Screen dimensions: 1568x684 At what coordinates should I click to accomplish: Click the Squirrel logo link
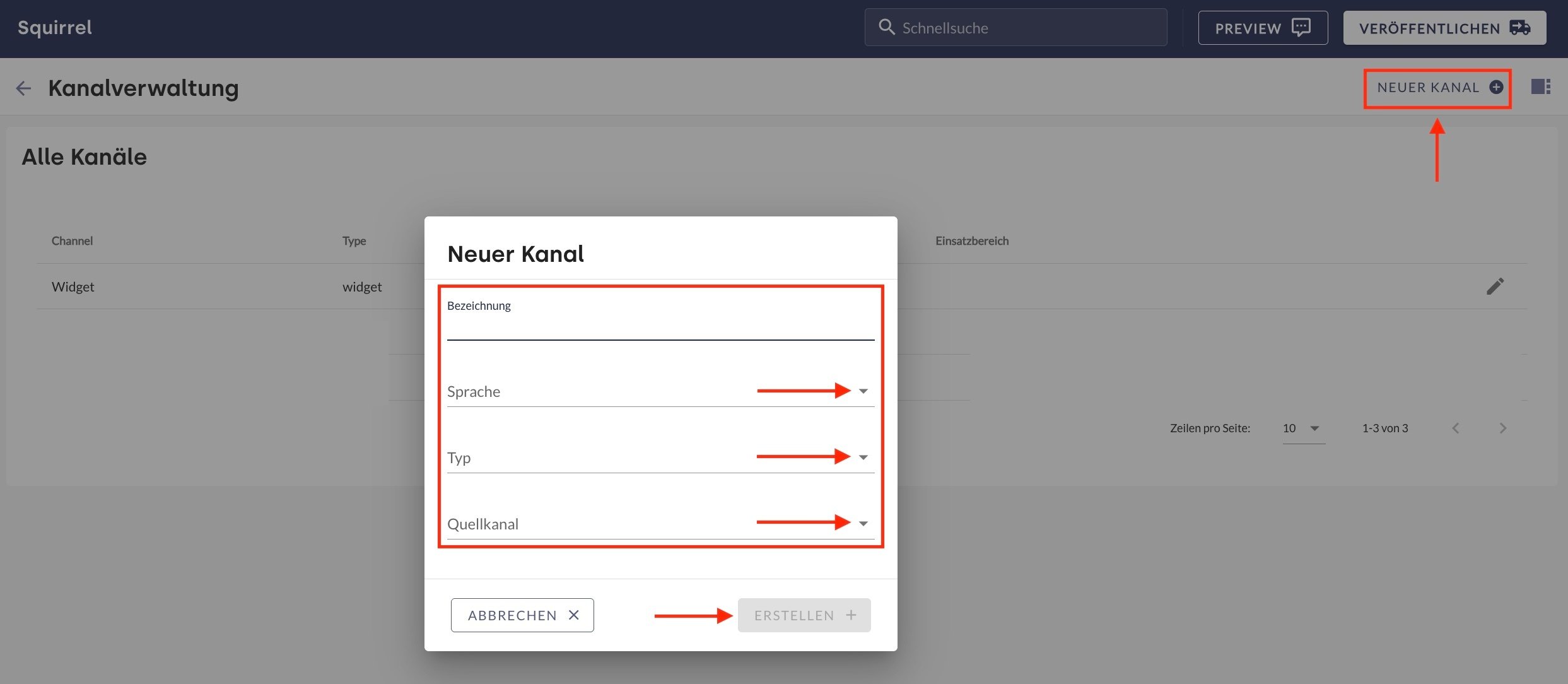pyautogui.click(x=55, y=28)
